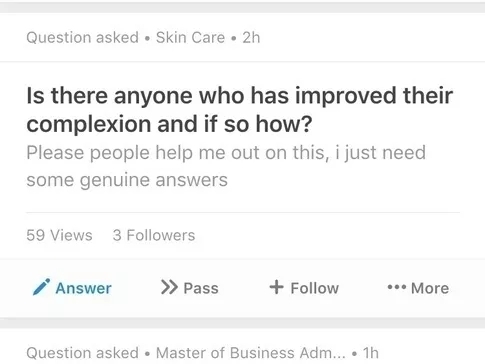Tap the Pass button label
Image resolution: width=485 pixels, height=364 pixels.
201,288
